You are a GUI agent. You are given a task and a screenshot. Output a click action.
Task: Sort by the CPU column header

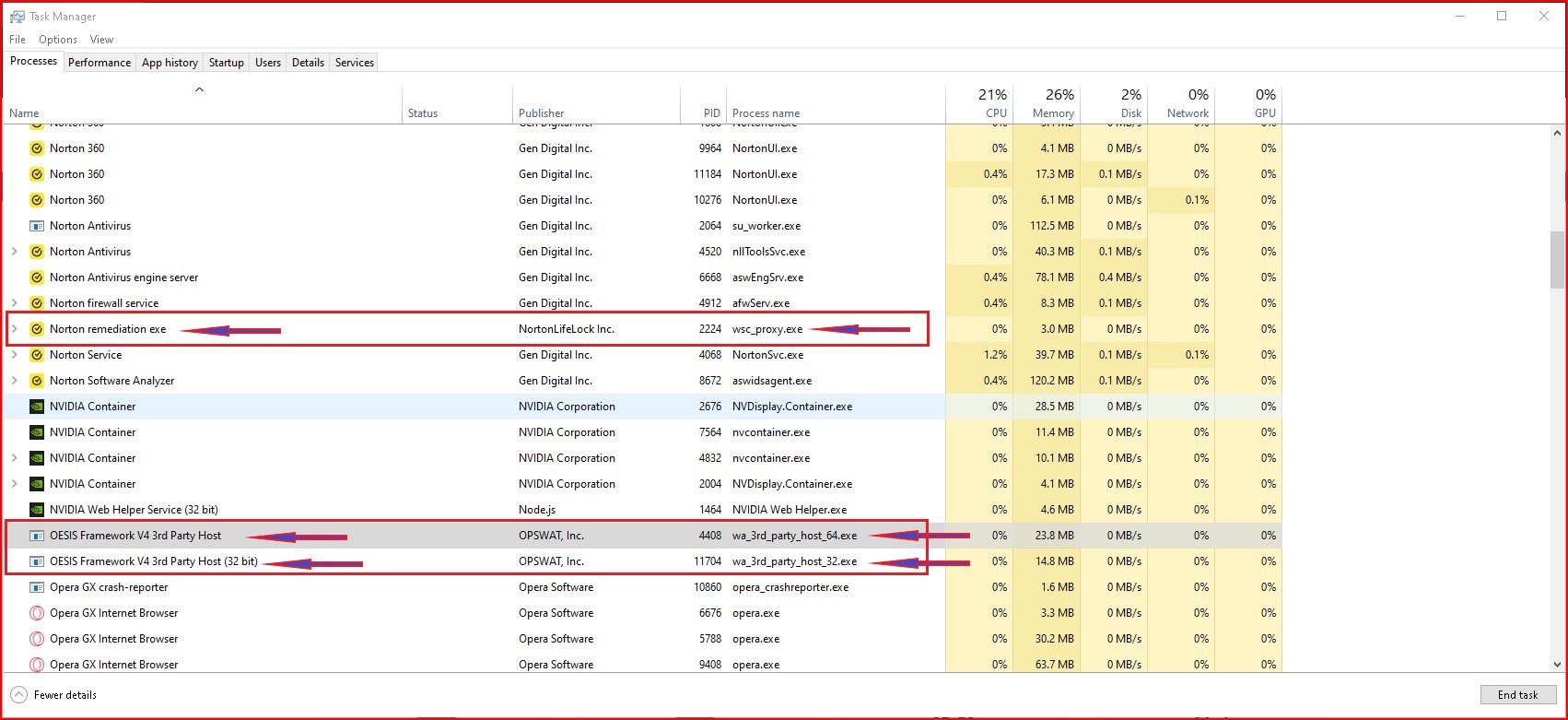(x=979, y=103)
